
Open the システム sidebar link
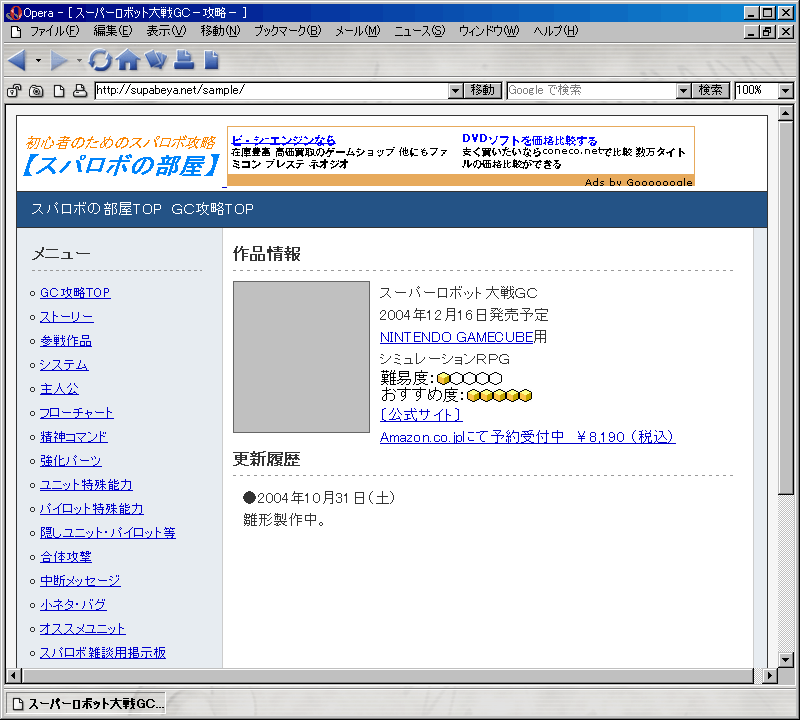(x=64, y=365)
